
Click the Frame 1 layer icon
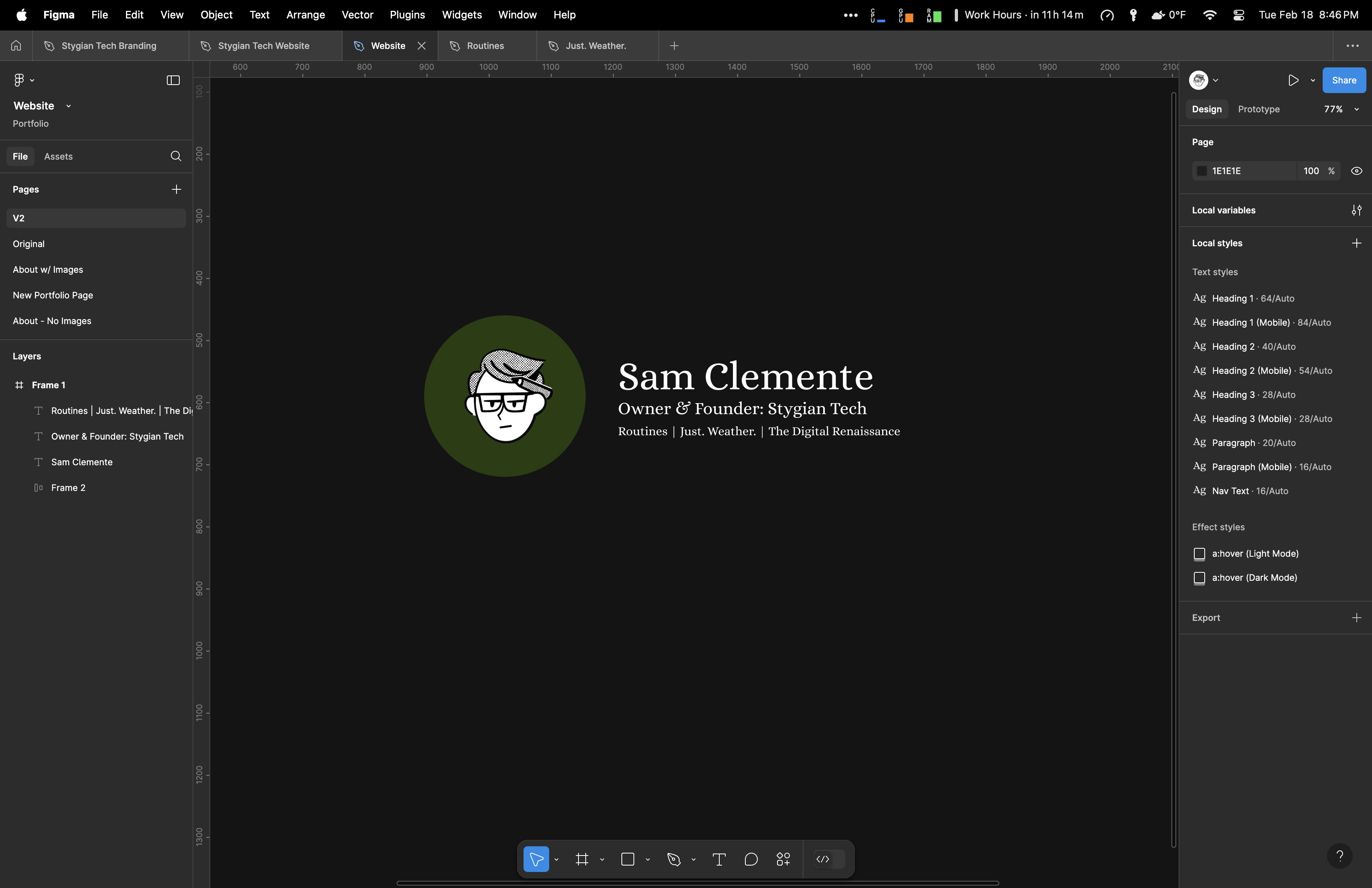pos(19,385)
